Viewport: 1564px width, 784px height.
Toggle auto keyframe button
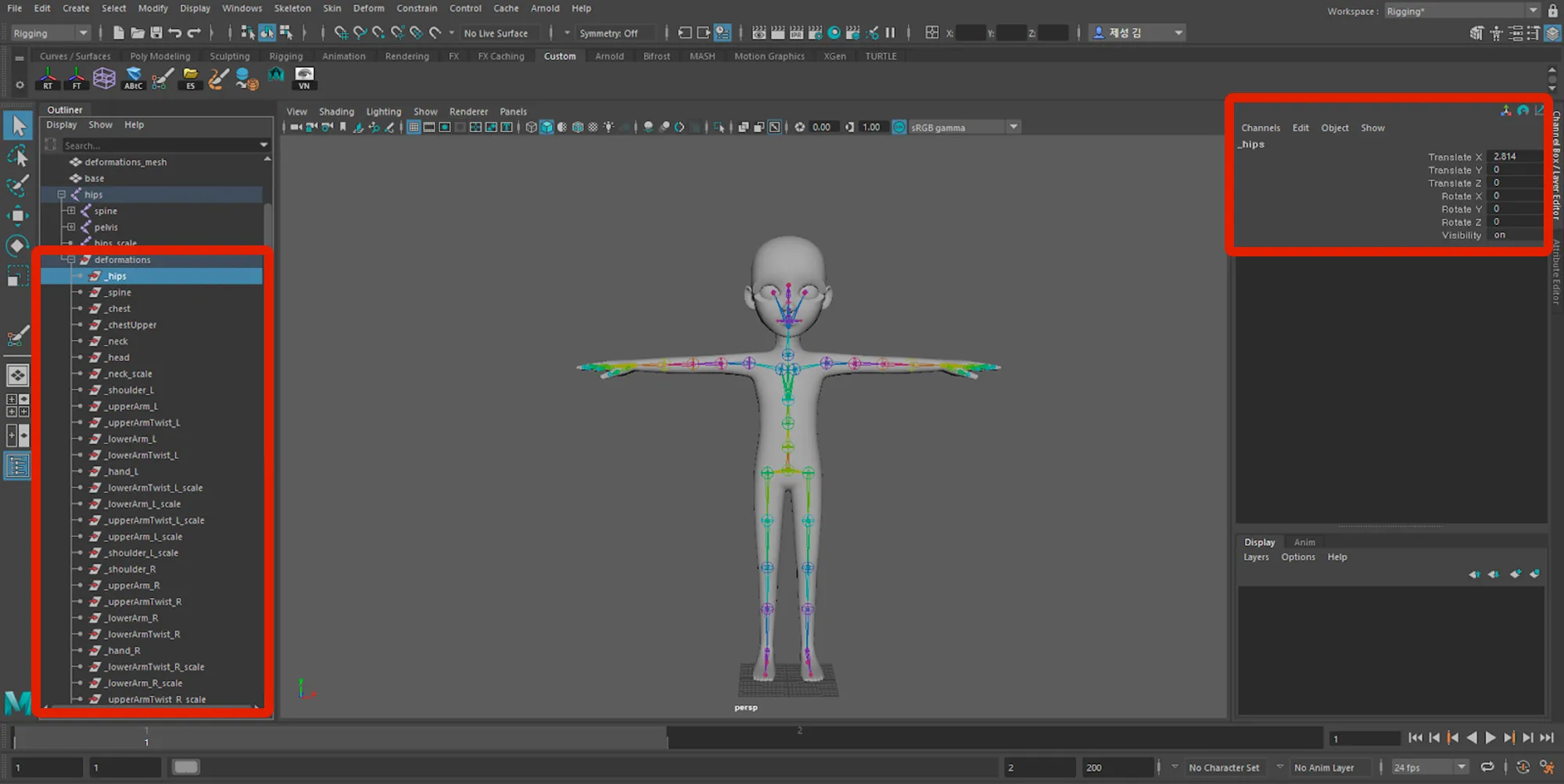[1522, 768]
